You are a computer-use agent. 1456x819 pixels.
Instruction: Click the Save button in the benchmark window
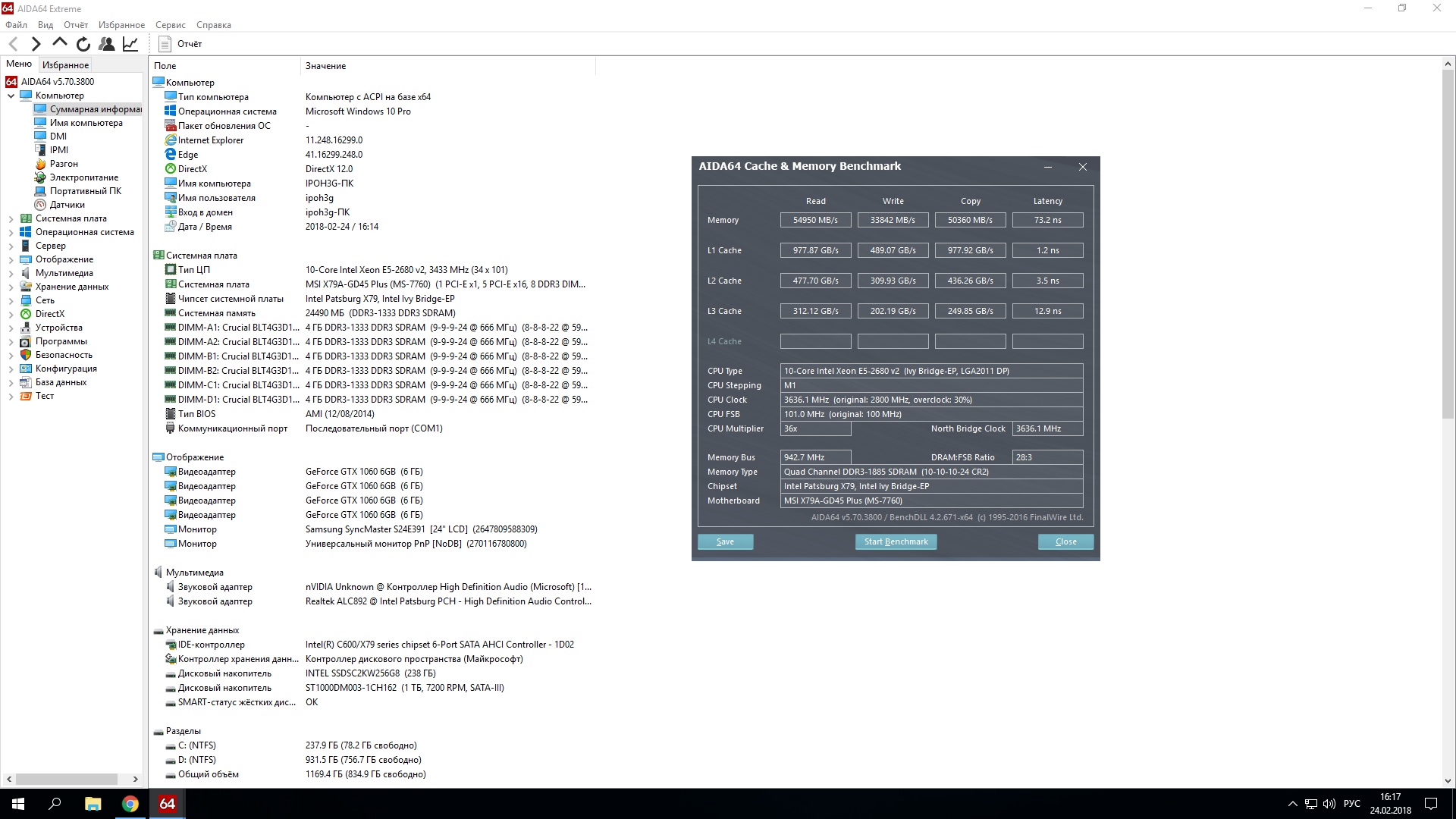tap(725, 541)
